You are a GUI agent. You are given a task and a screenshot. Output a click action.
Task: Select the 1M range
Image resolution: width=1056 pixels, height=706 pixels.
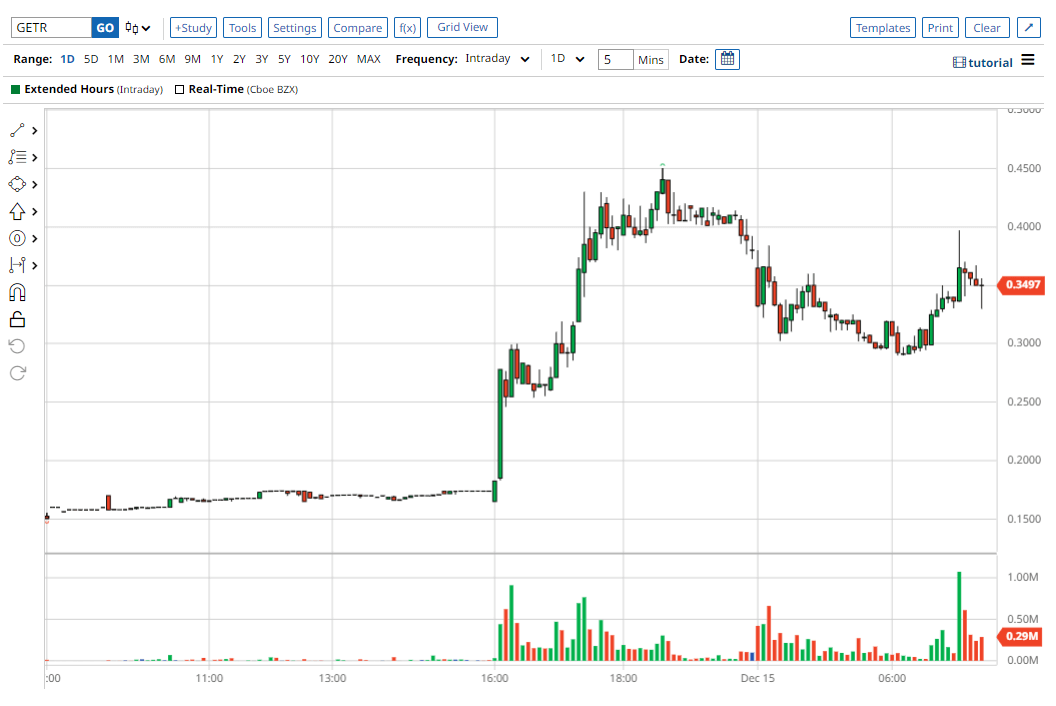(116, 59)
